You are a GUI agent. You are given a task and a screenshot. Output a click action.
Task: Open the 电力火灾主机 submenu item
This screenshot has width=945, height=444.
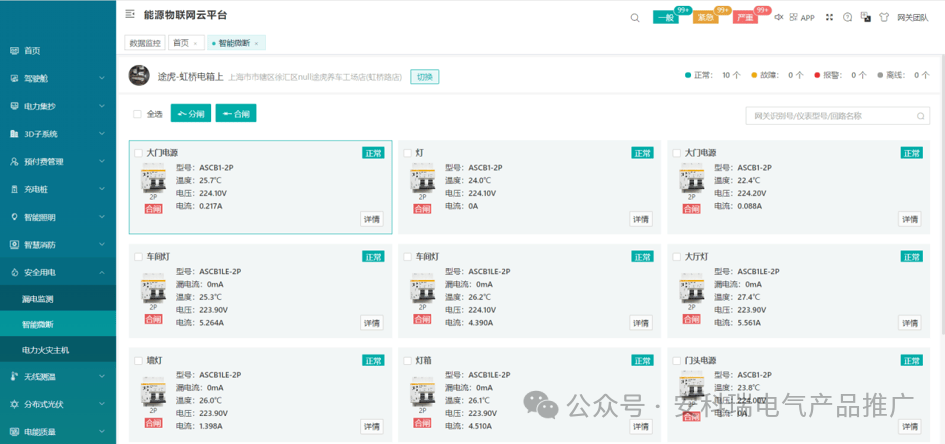point(58,349)
